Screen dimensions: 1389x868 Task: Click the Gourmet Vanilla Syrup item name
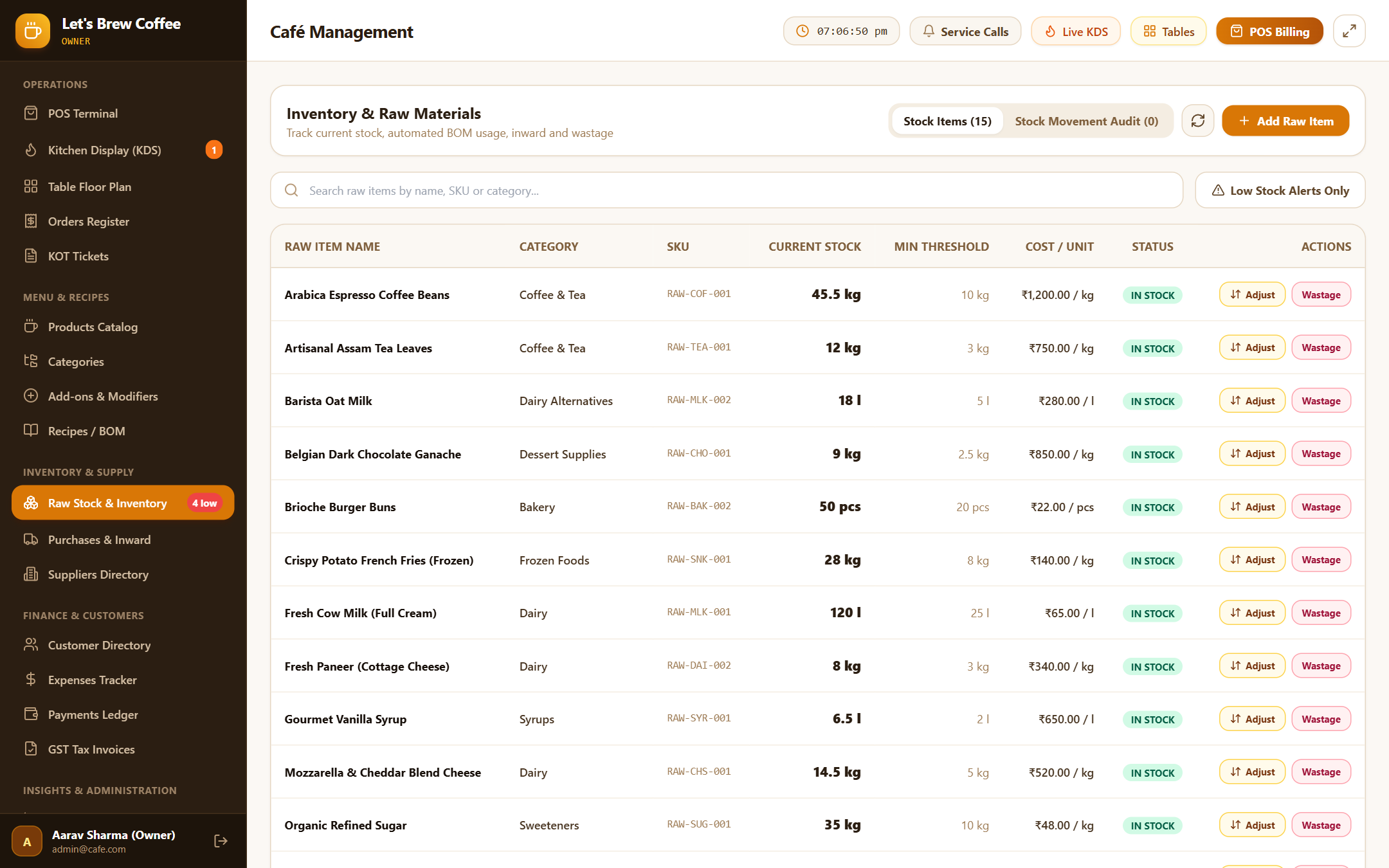(345, 719)
